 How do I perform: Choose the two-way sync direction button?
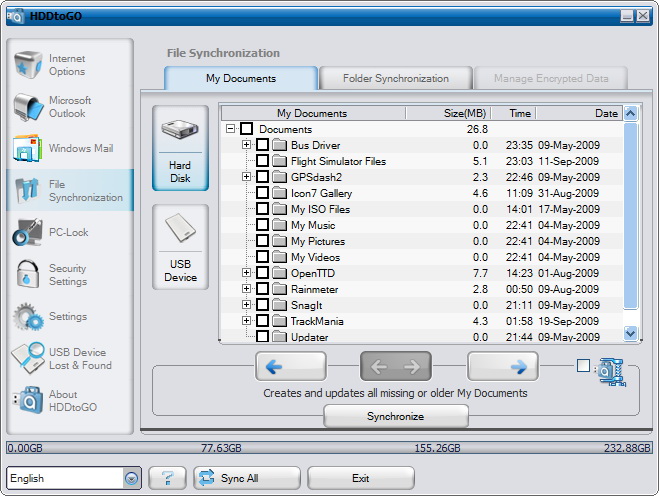[x=395, y=367]
